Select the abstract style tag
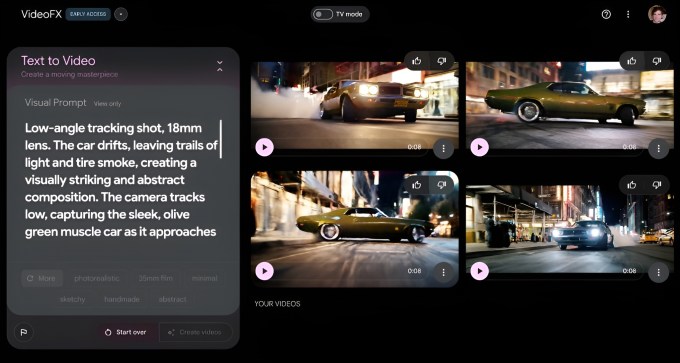The width and height of the screenshot is (680, 363). coord(173,299)
